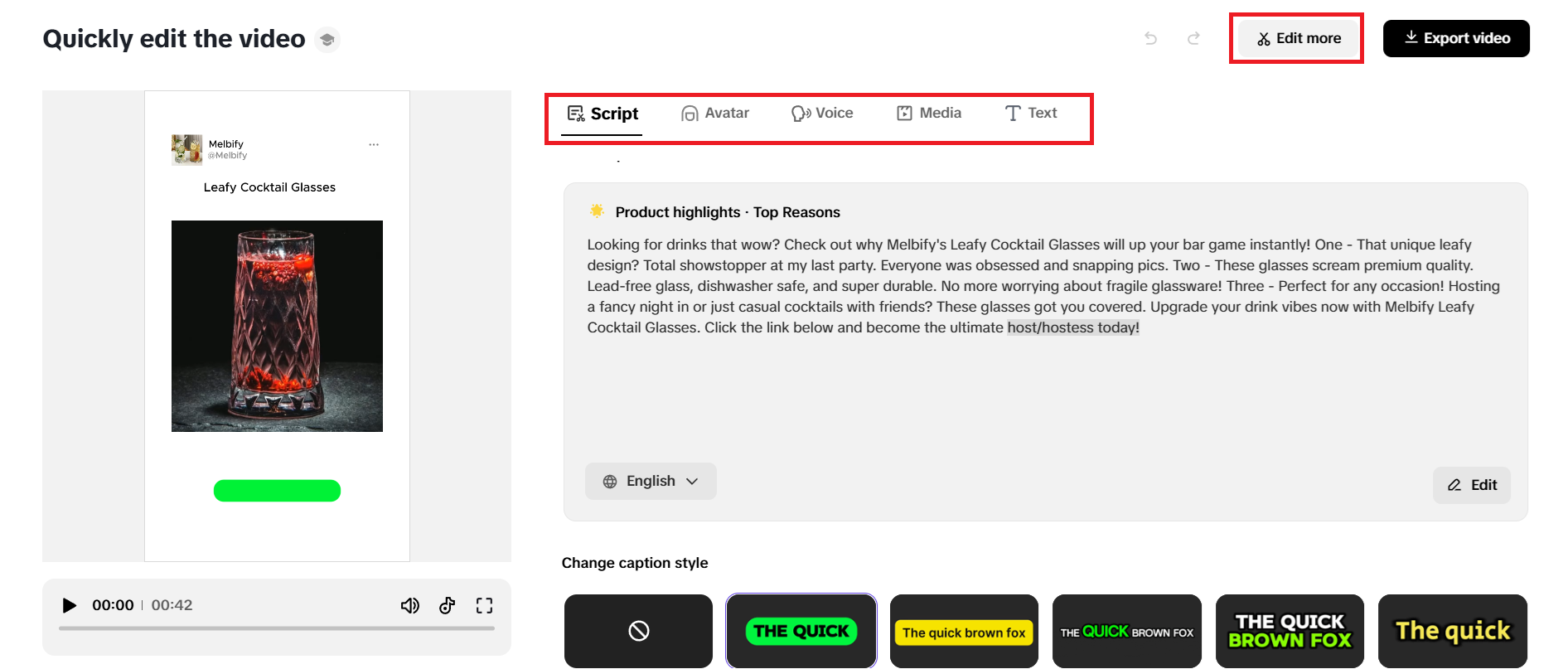Open the tutorial graduation cap icon

coord(327,40)
